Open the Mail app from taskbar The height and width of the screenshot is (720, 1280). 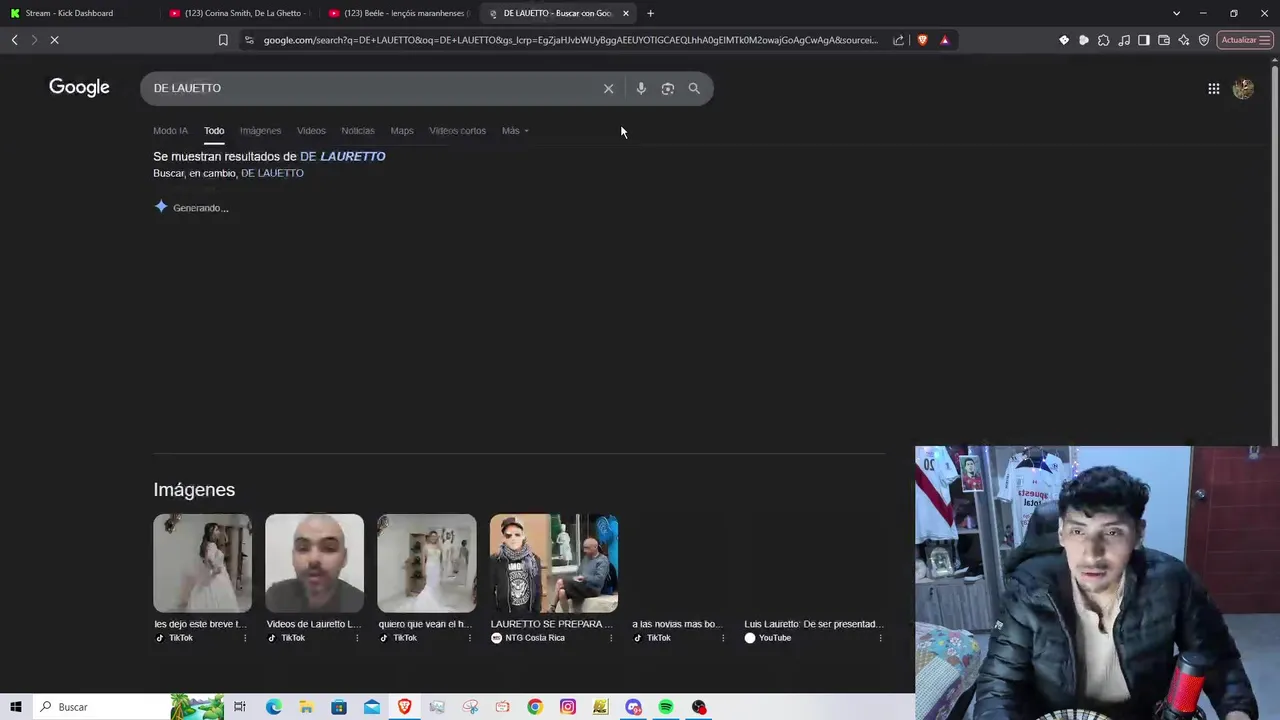pyautogui.click(x=372, y=707)
